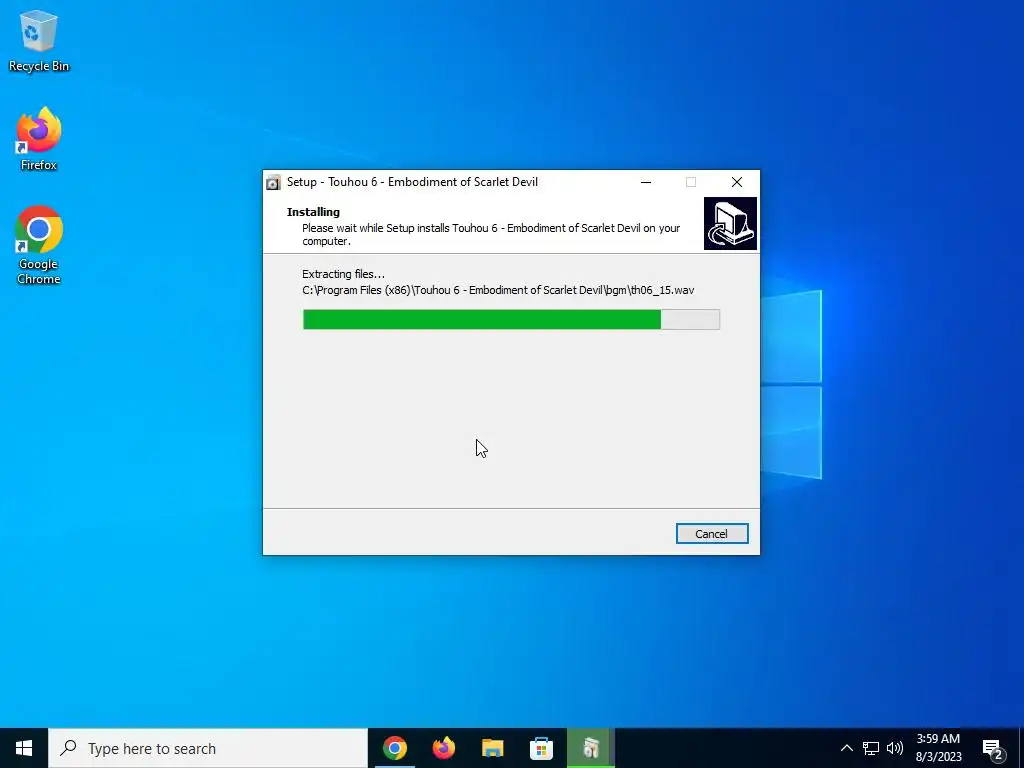Image resolution: width=1024 pixels, height=768 pixels.
Task: Open the notification center icon
Action: point(993,750)
